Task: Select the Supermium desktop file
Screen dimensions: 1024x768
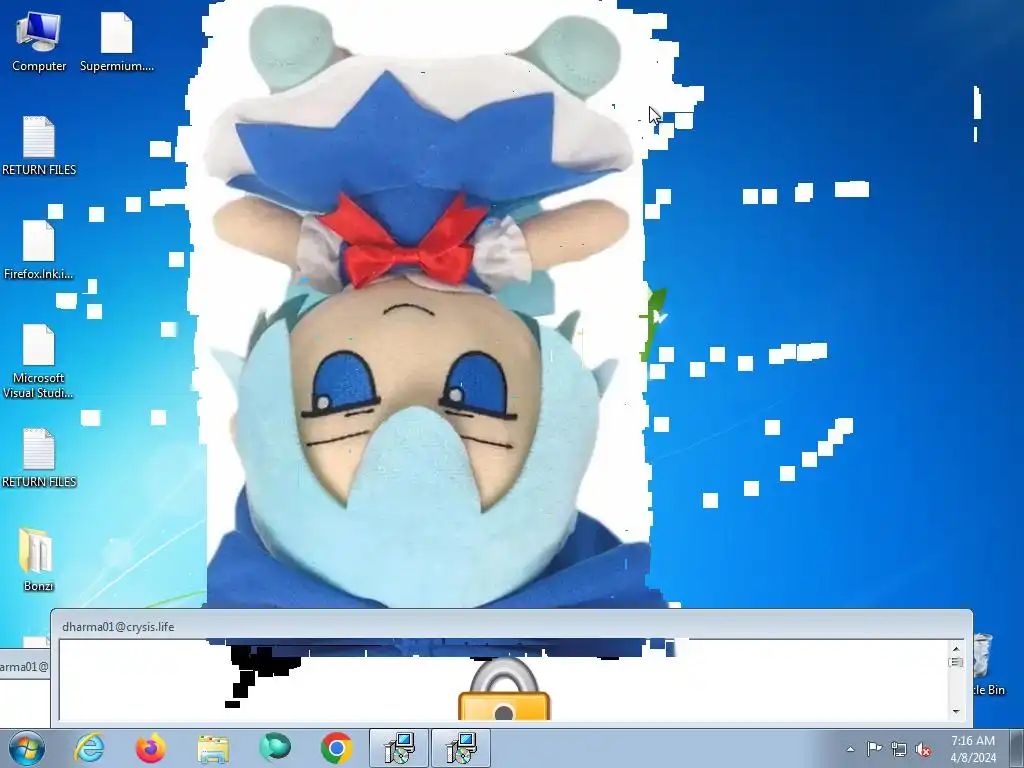Action: click(117, 42)
